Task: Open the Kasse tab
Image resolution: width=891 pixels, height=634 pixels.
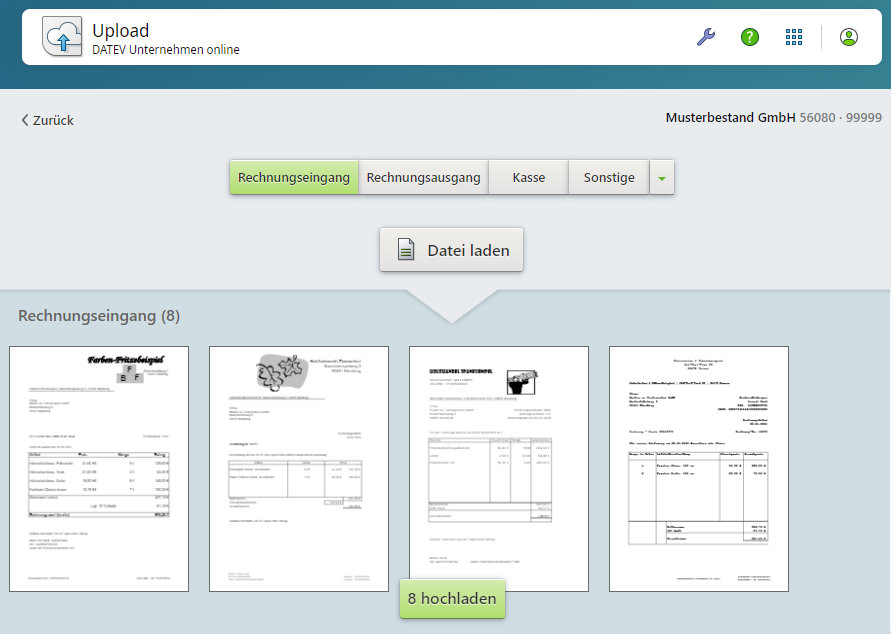Action: [527, 177]
